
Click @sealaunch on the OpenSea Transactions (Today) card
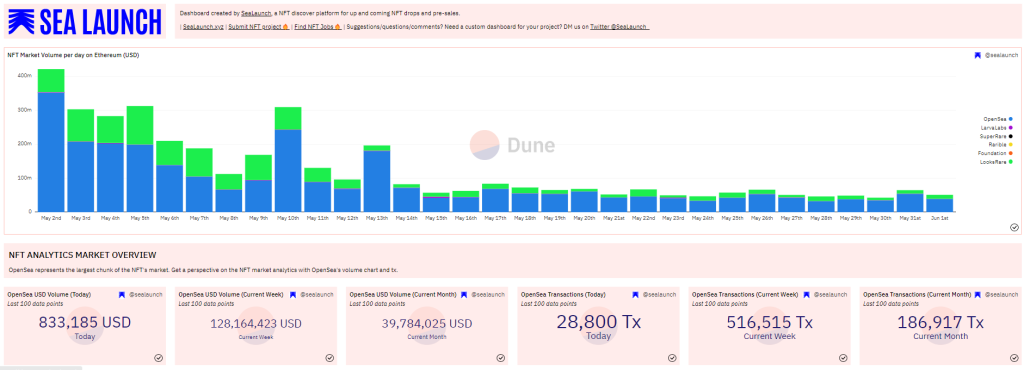click(659, 295)
